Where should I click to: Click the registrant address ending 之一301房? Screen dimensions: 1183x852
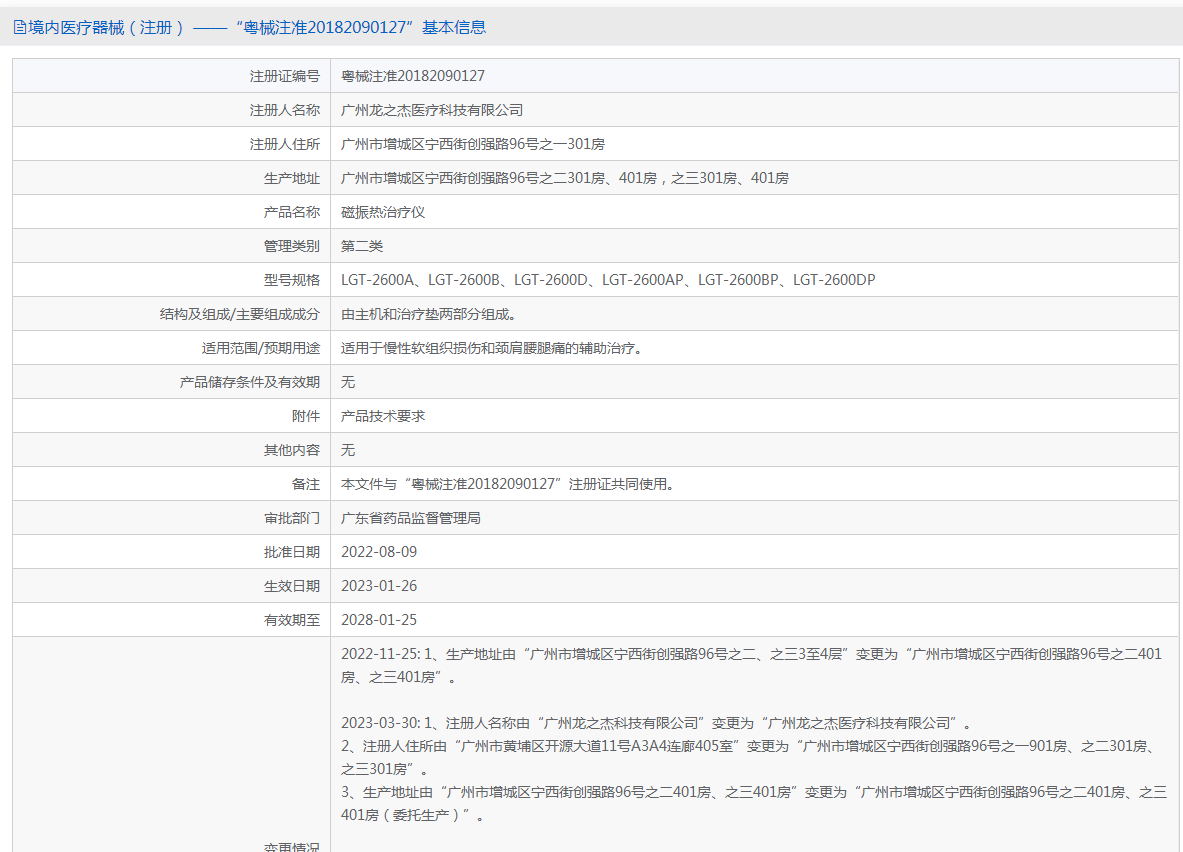click(472, 144)
